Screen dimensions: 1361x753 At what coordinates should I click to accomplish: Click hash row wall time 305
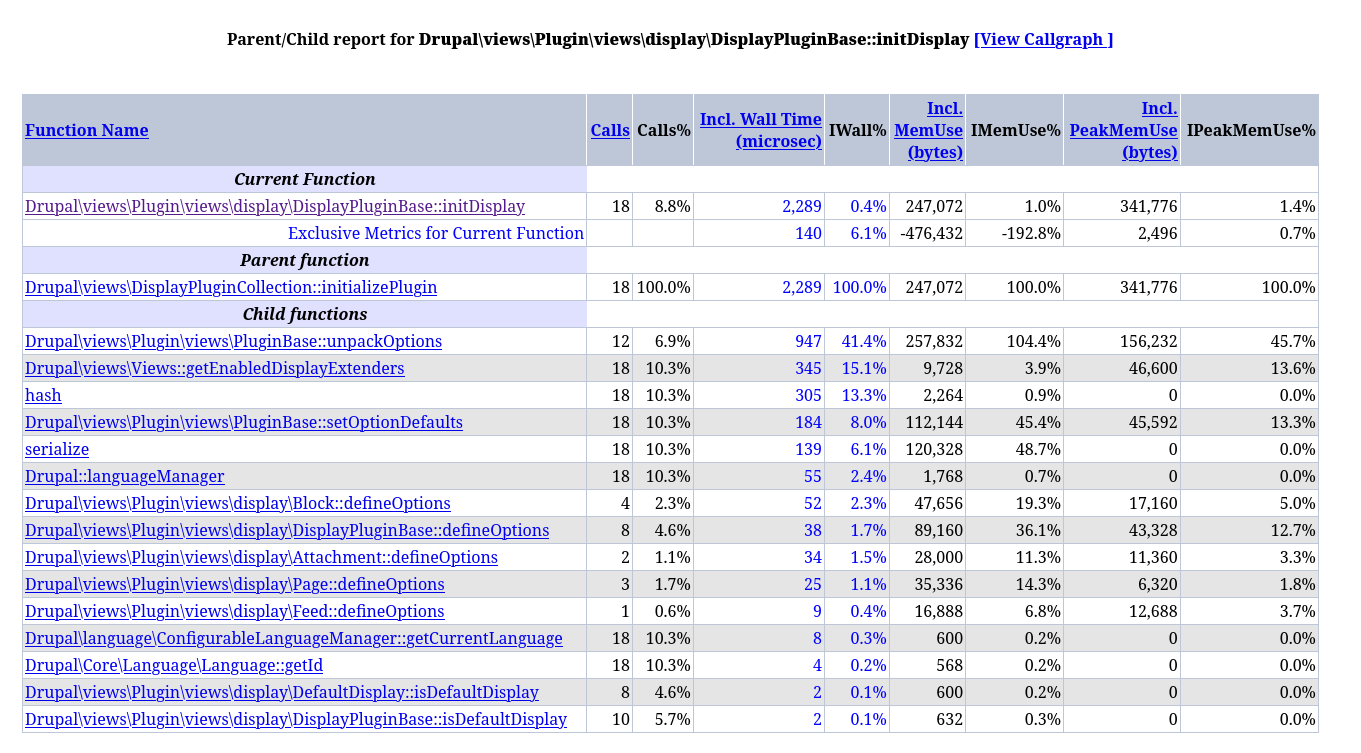807,395
